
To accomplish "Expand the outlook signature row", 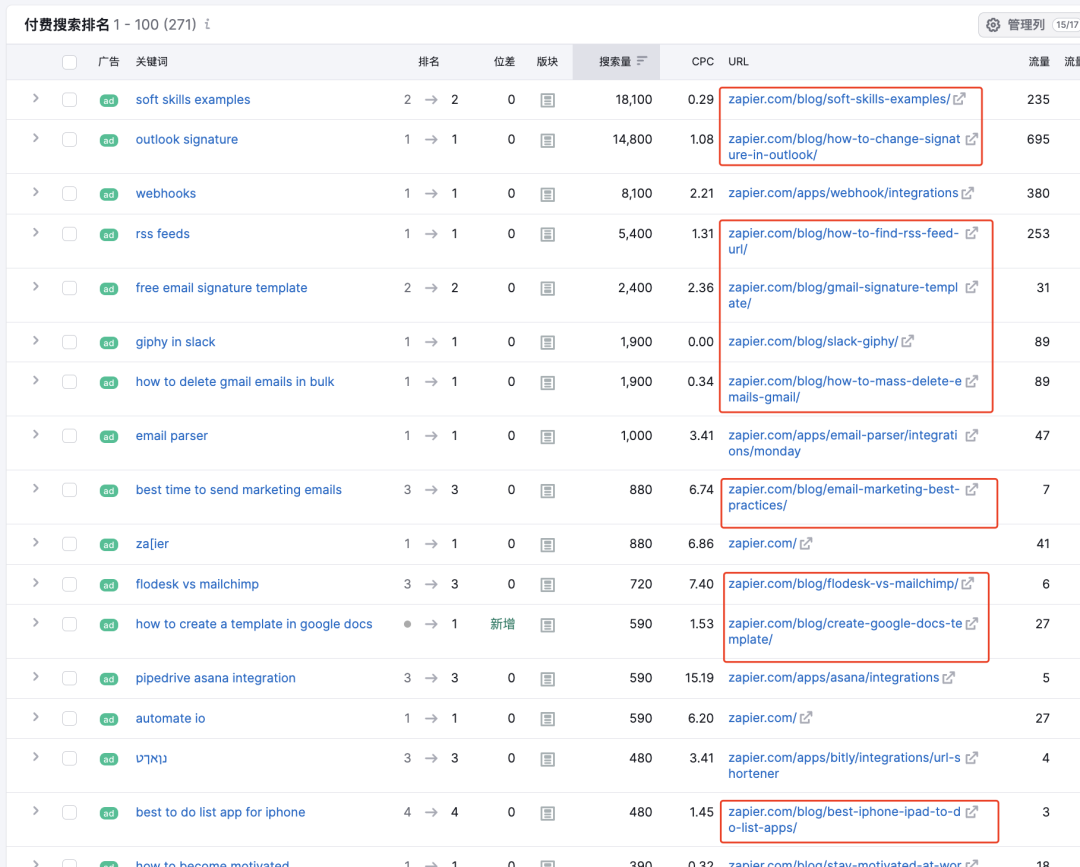I will [36, 138].
